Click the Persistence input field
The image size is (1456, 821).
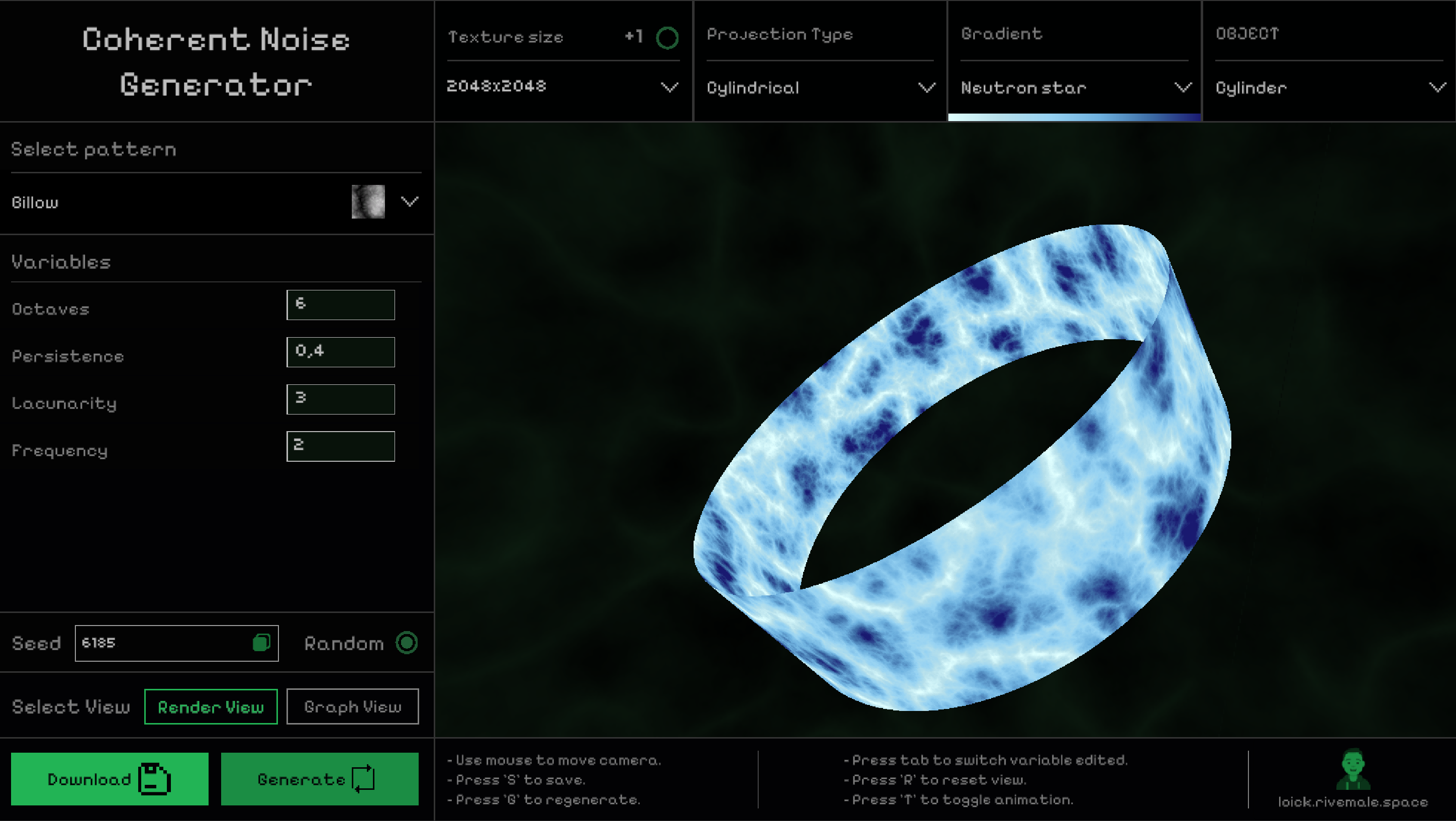tap(341, 352)
